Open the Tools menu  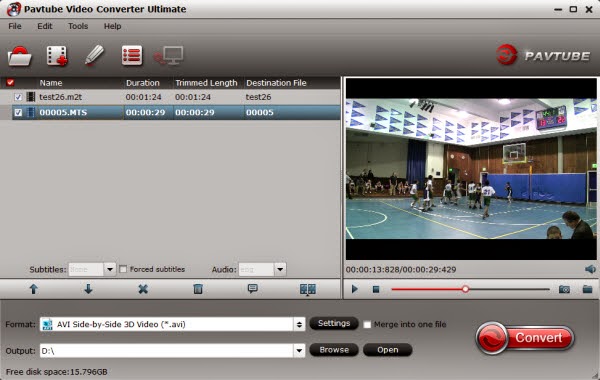tap(78, 26)
